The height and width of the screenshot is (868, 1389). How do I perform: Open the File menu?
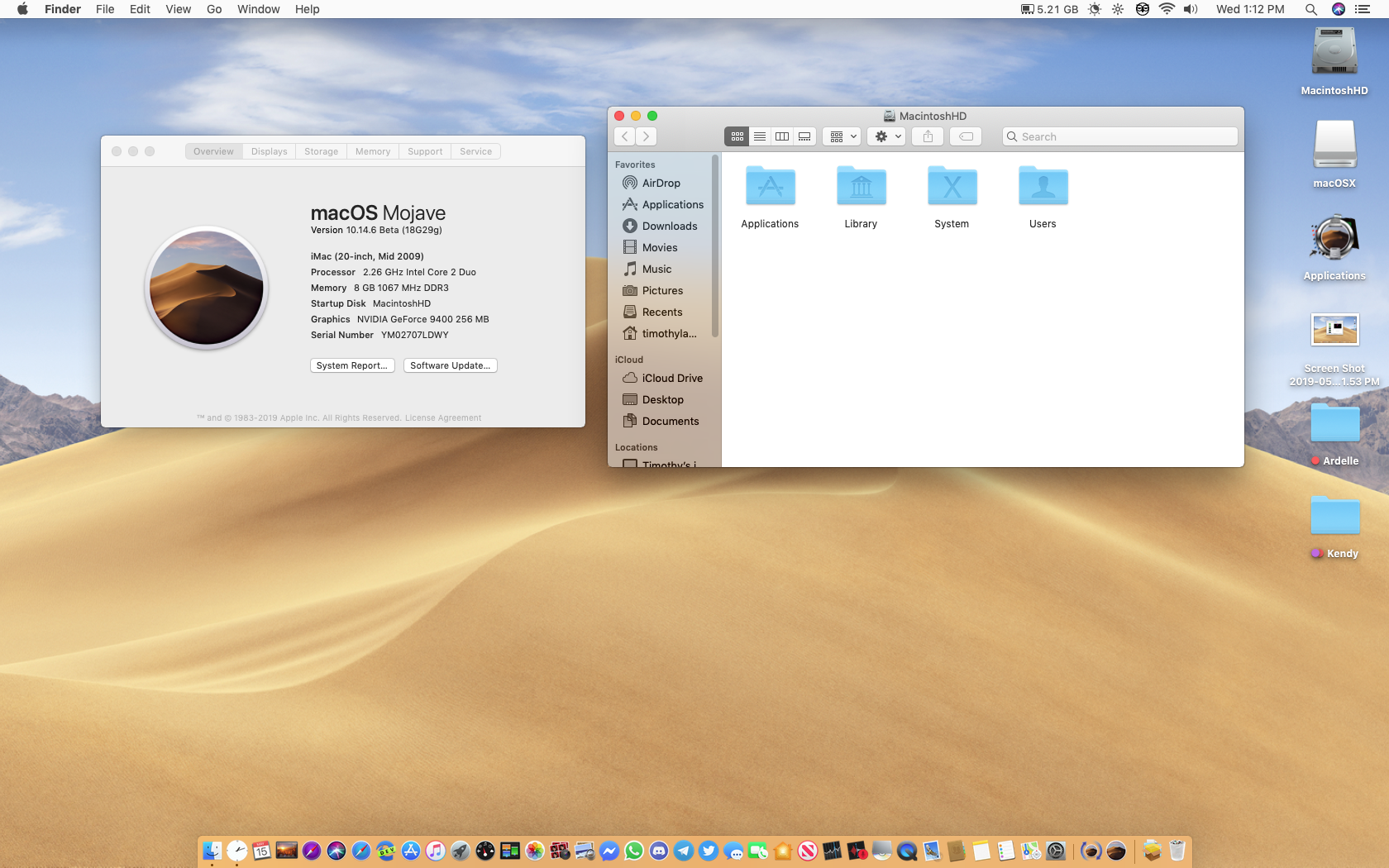click(x=105, y=9)
